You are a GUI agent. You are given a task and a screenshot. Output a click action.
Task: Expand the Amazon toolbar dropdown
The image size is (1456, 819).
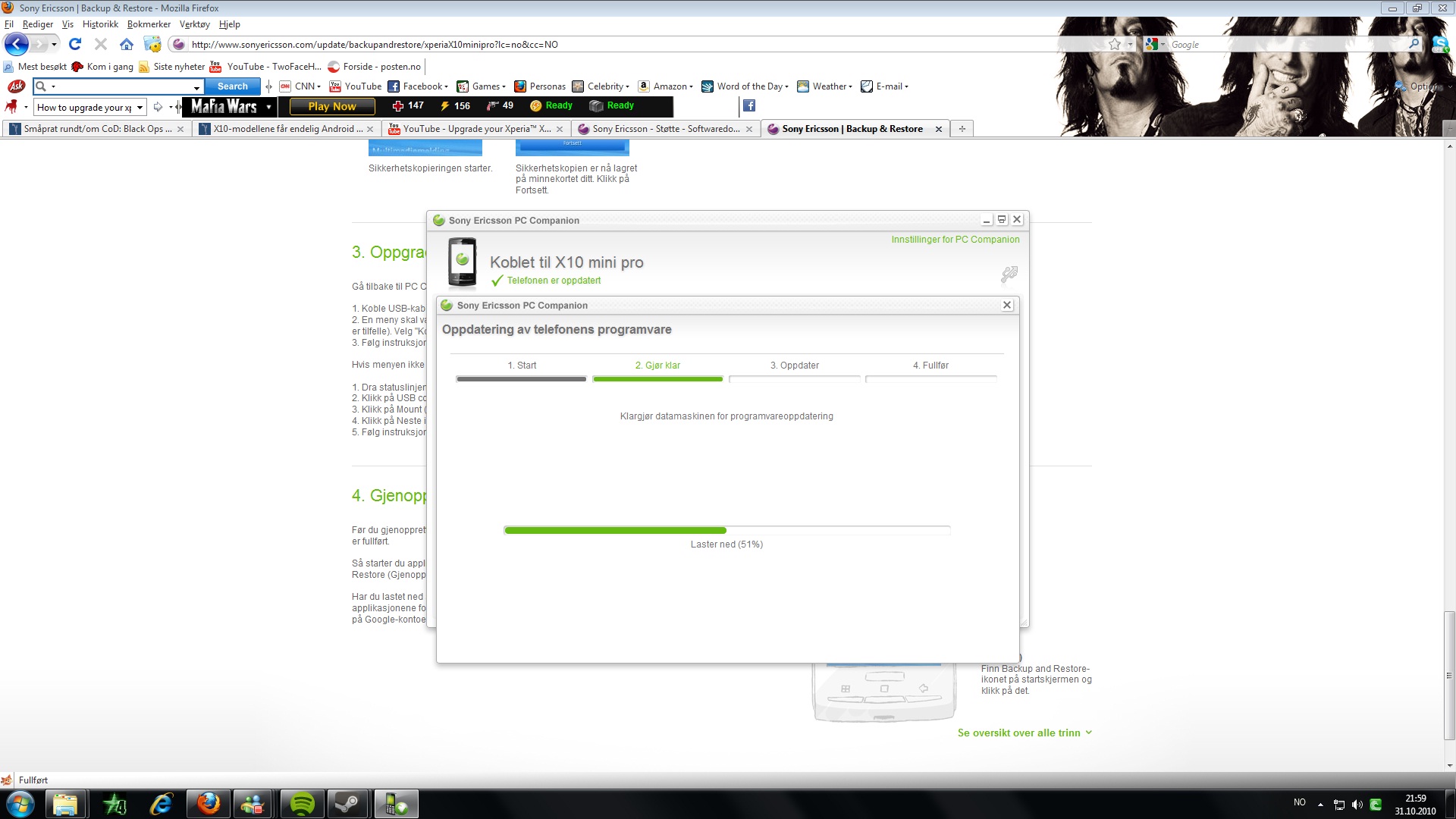[691, 86]
